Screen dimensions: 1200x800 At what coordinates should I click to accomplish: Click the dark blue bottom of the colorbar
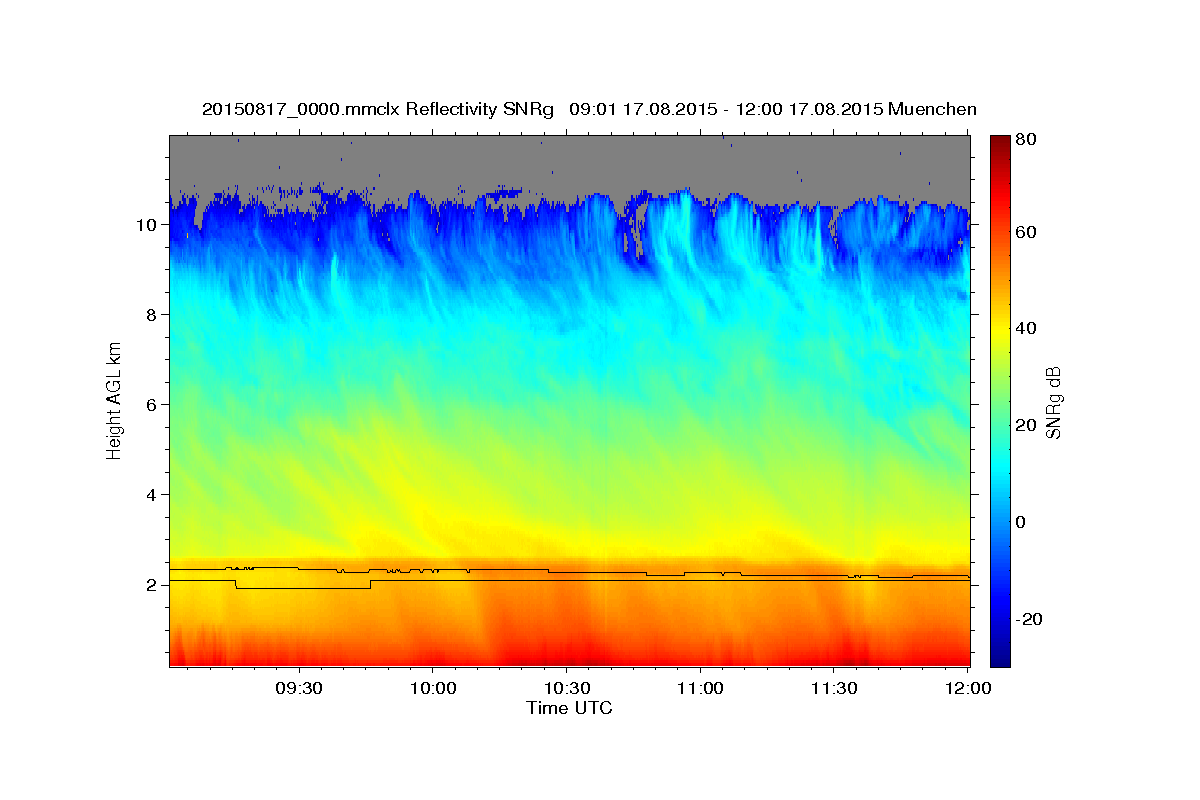pos(1000,658)
